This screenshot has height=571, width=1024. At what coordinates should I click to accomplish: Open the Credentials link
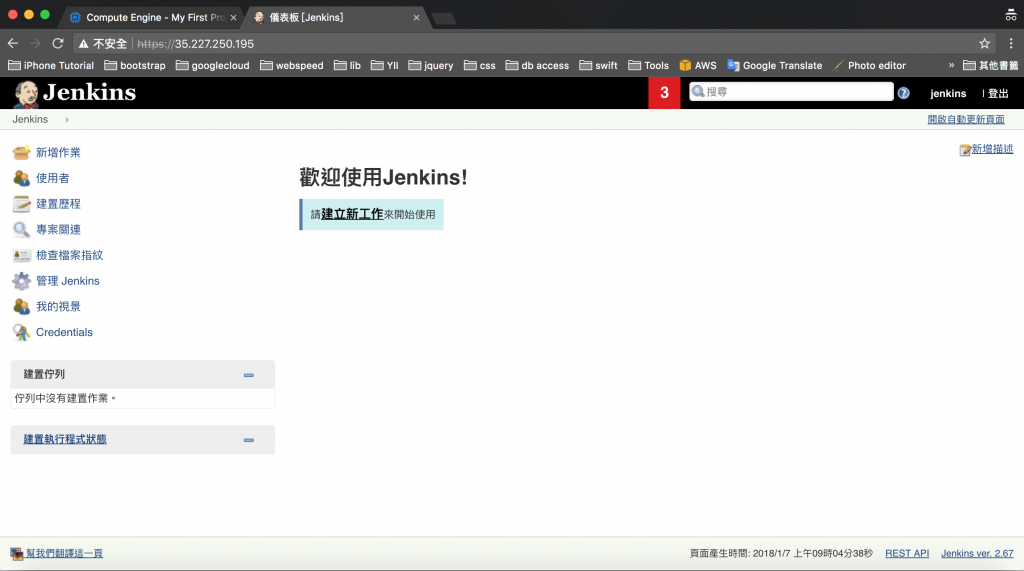(64, 332)
